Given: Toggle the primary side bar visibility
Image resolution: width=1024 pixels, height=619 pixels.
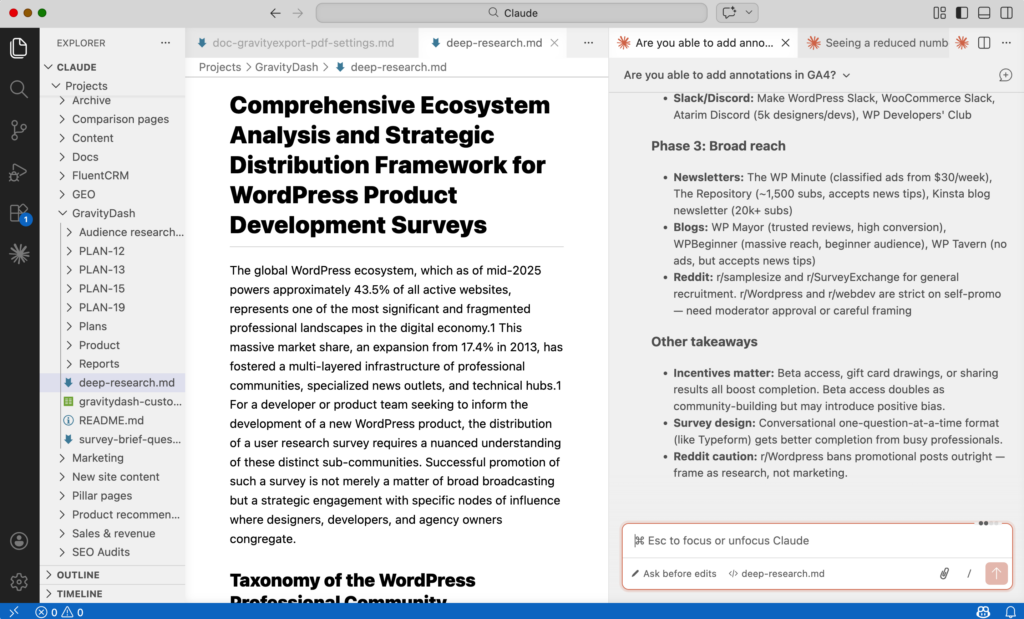Looking at the screenshot, I should click(x=961, y=11).
